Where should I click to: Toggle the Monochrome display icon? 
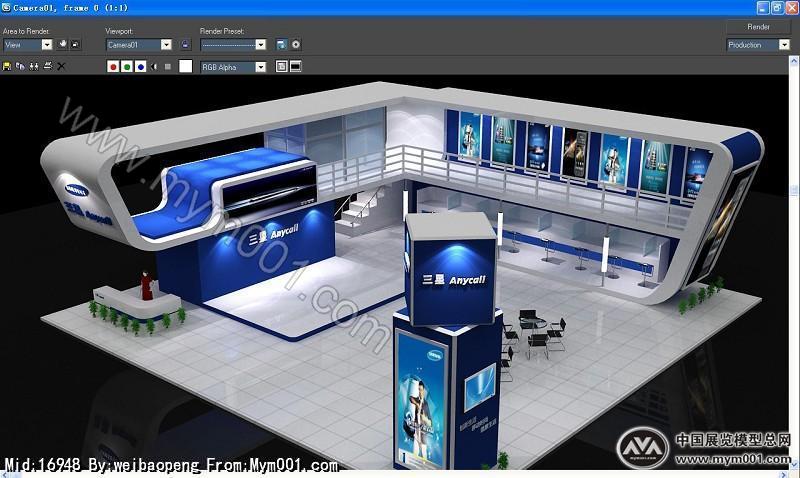(x=167, y=66)
